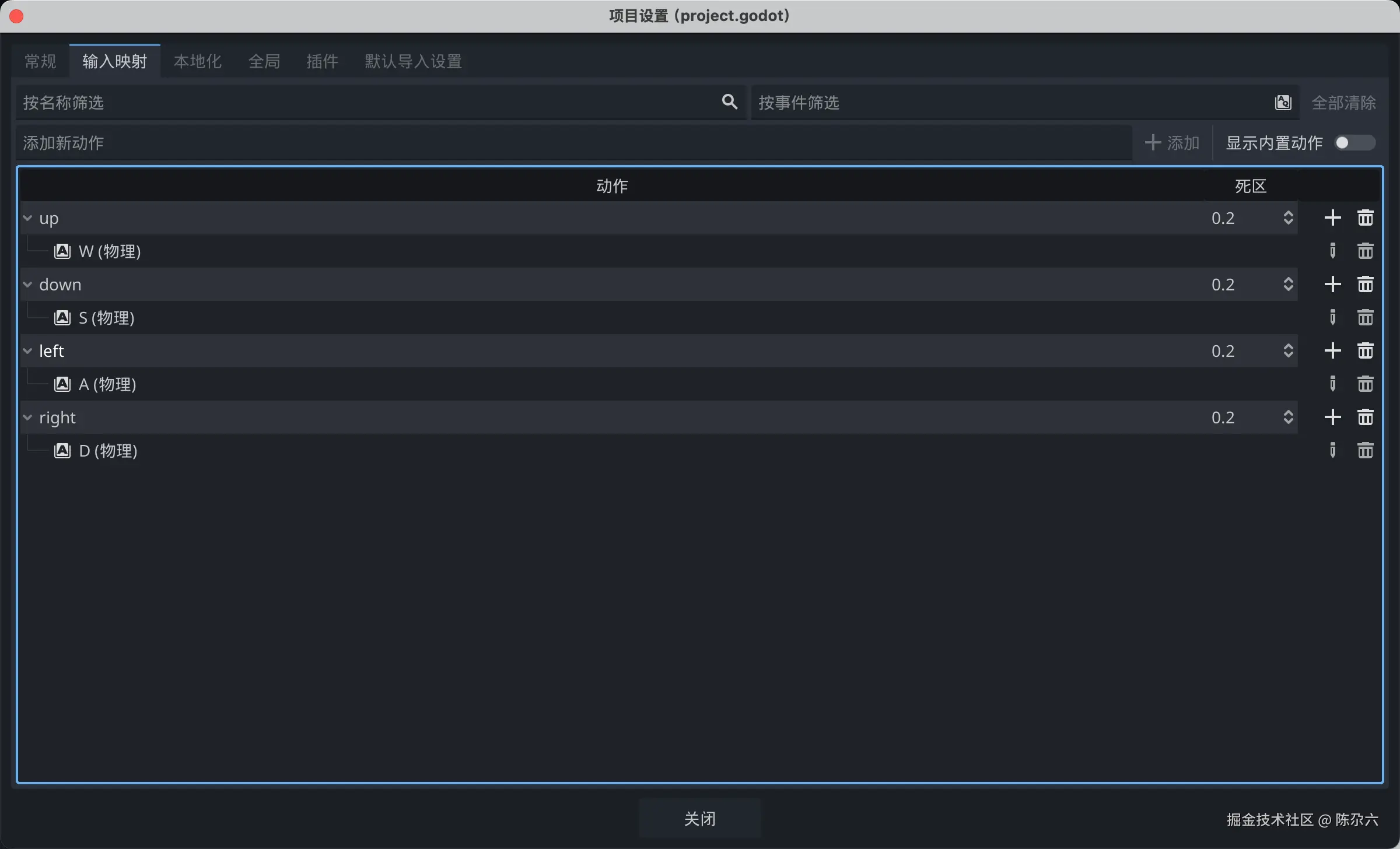Collapse the up action row
This screenshot has height=849, width=1400.
(x=27, y=218)
